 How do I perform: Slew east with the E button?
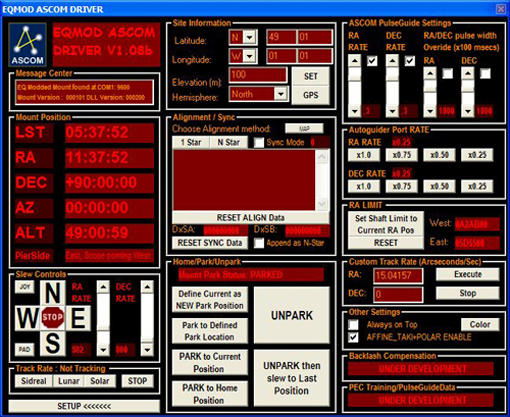78,318
